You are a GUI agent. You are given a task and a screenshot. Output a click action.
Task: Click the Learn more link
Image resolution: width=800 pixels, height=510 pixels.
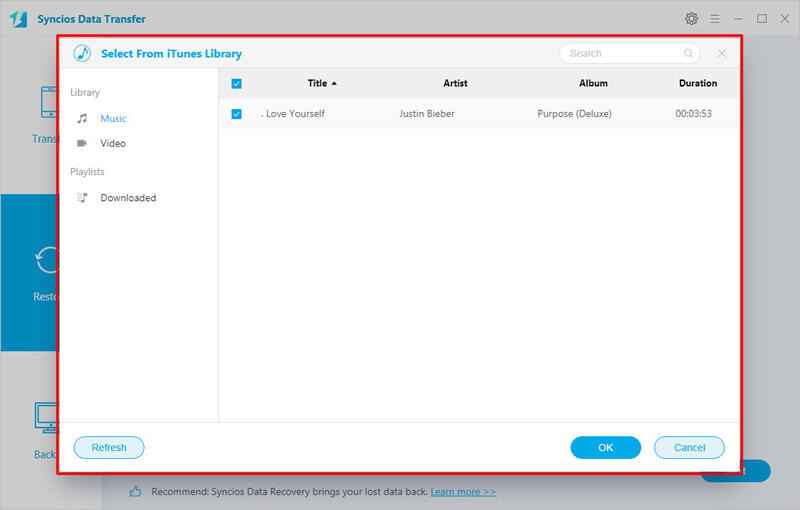click(462, 492)
